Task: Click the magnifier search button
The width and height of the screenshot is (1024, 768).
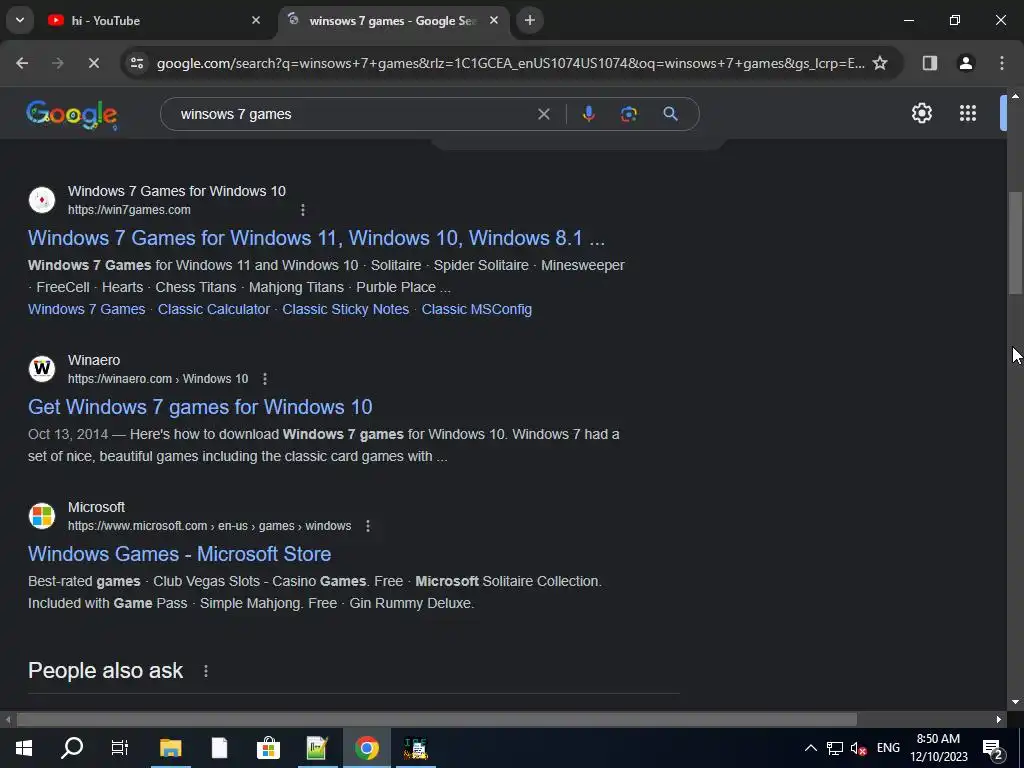Action: click(x=670, y=114)
